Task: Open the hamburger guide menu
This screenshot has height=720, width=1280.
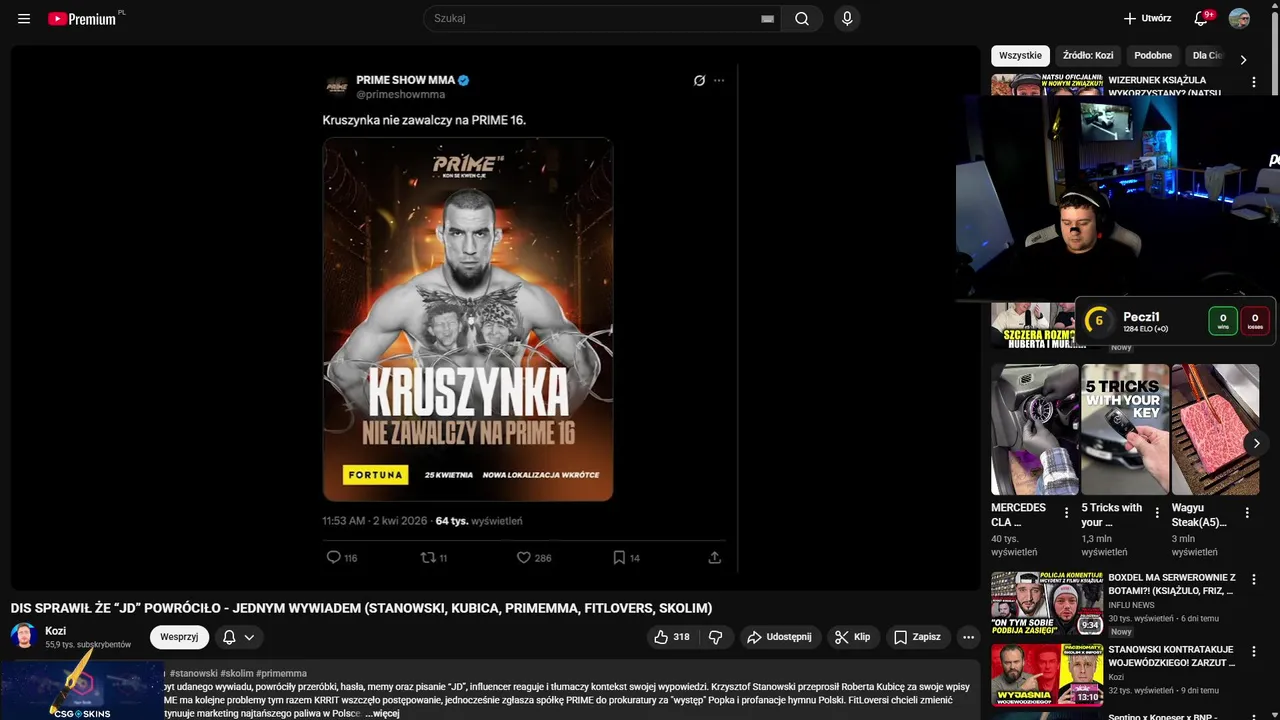Action: click(x=24, y=19)
